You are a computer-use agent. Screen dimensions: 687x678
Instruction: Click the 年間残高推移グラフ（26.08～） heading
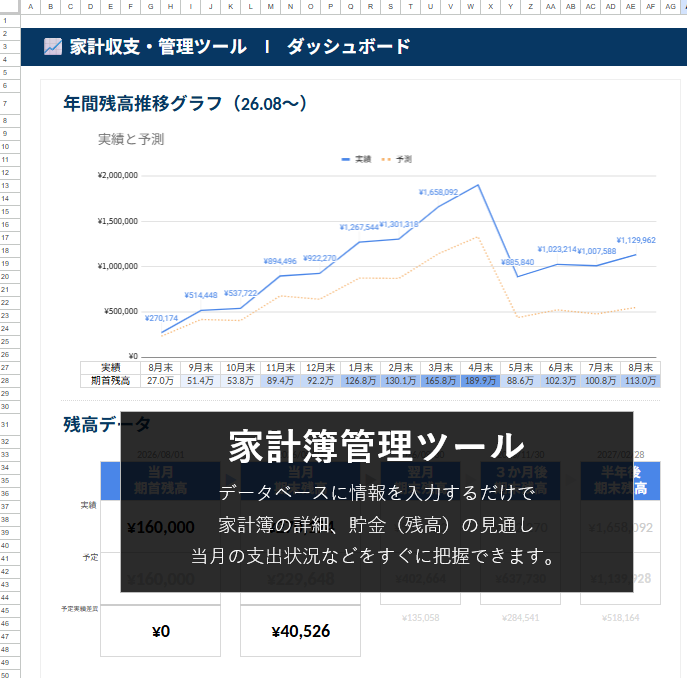(x=185, y=104)
